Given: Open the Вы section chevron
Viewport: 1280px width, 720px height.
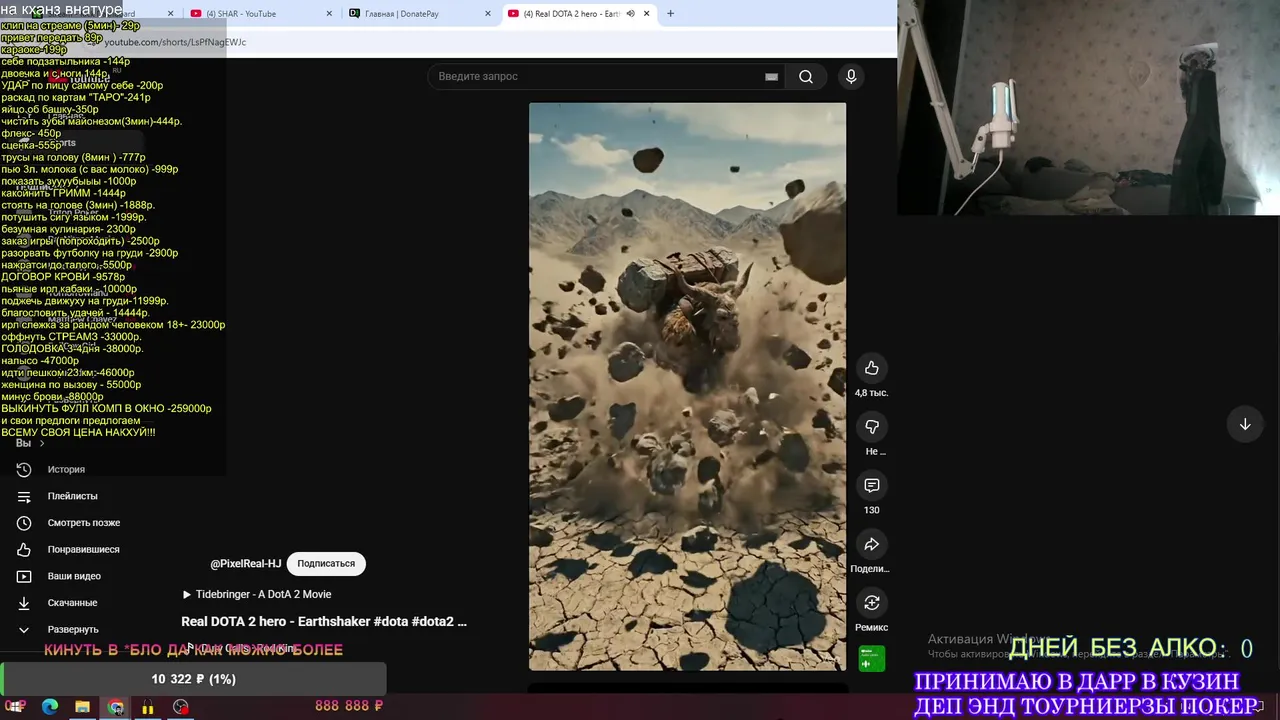Looking at the screenshot, I should click(x=41, y=443).
